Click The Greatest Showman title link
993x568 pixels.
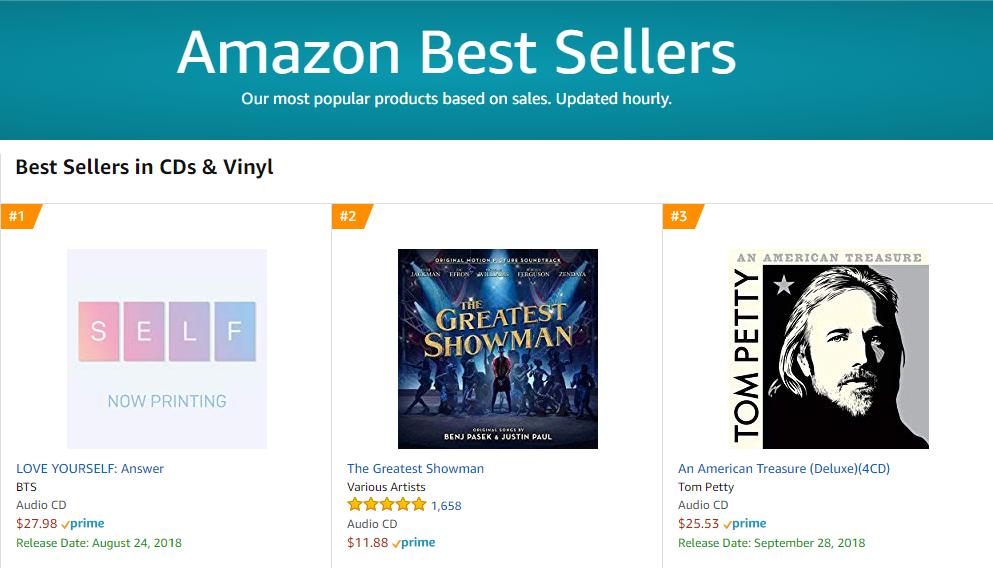click(415, 469)
